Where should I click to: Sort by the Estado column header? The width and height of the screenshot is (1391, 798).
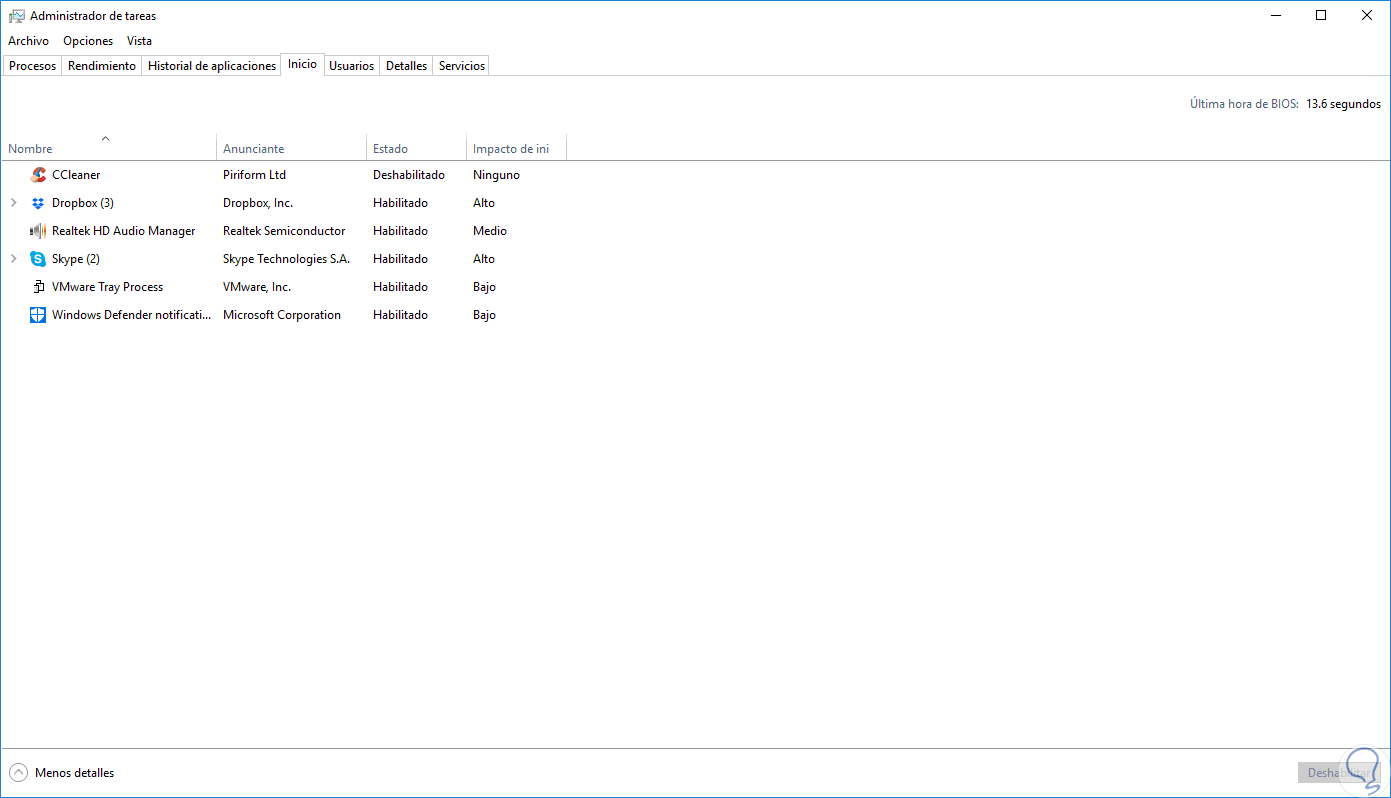pyautogui.click(x=417, y=148)
